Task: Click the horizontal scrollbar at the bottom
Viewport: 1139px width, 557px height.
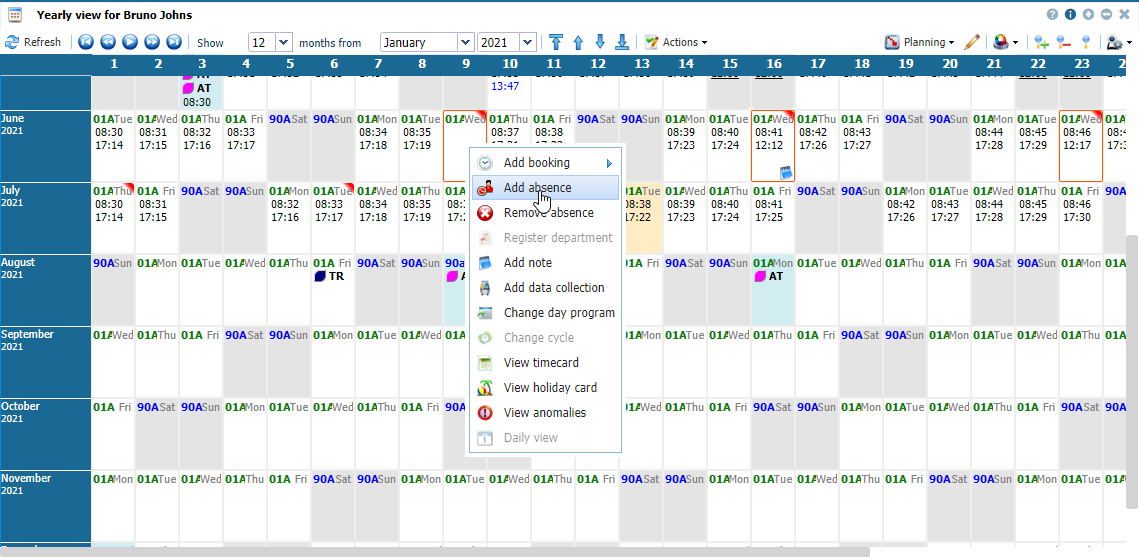Action: tap(434, 551)
